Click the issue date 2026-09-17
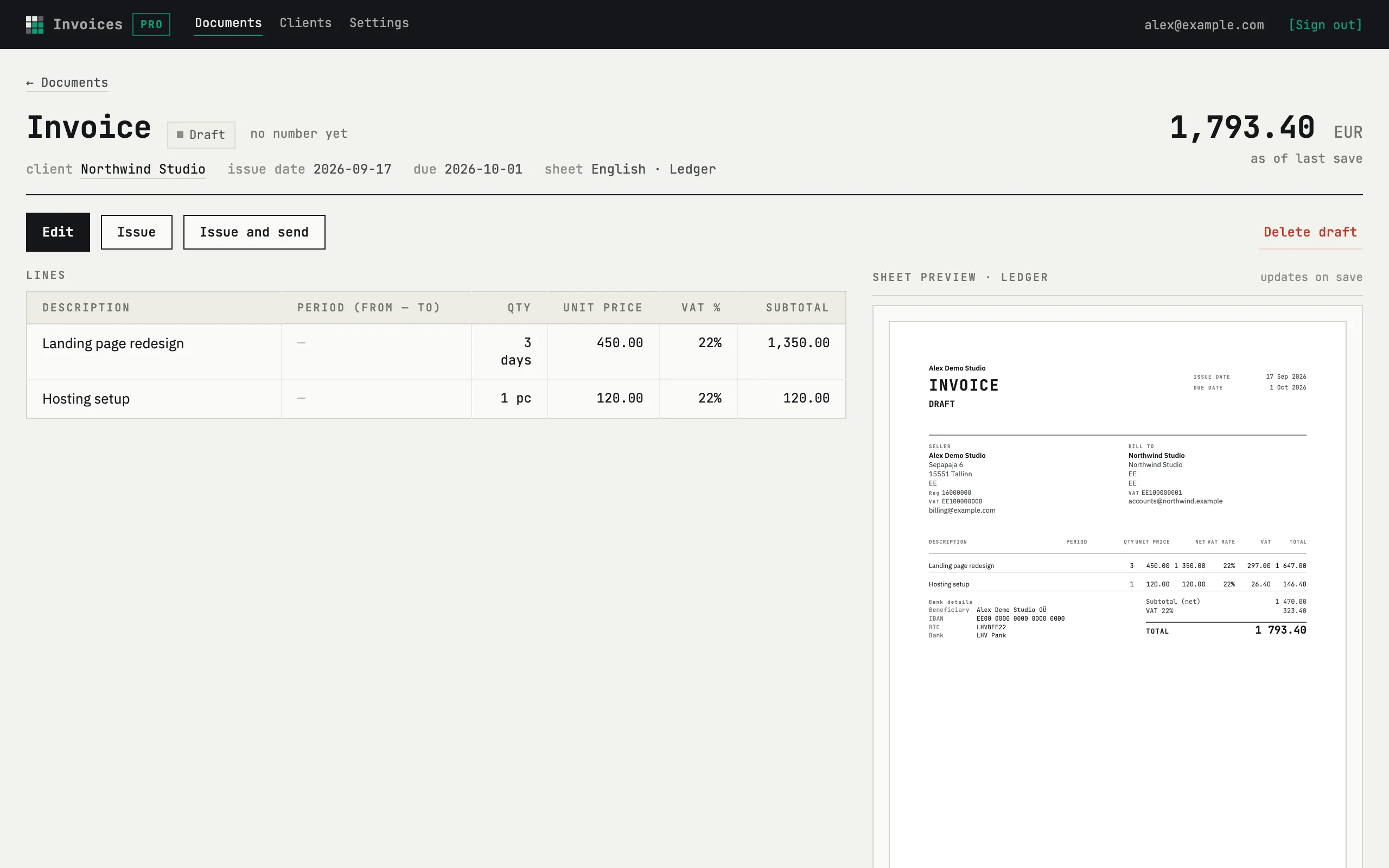The height and width of the screenshot is (868, 1389). coord(353,169)
